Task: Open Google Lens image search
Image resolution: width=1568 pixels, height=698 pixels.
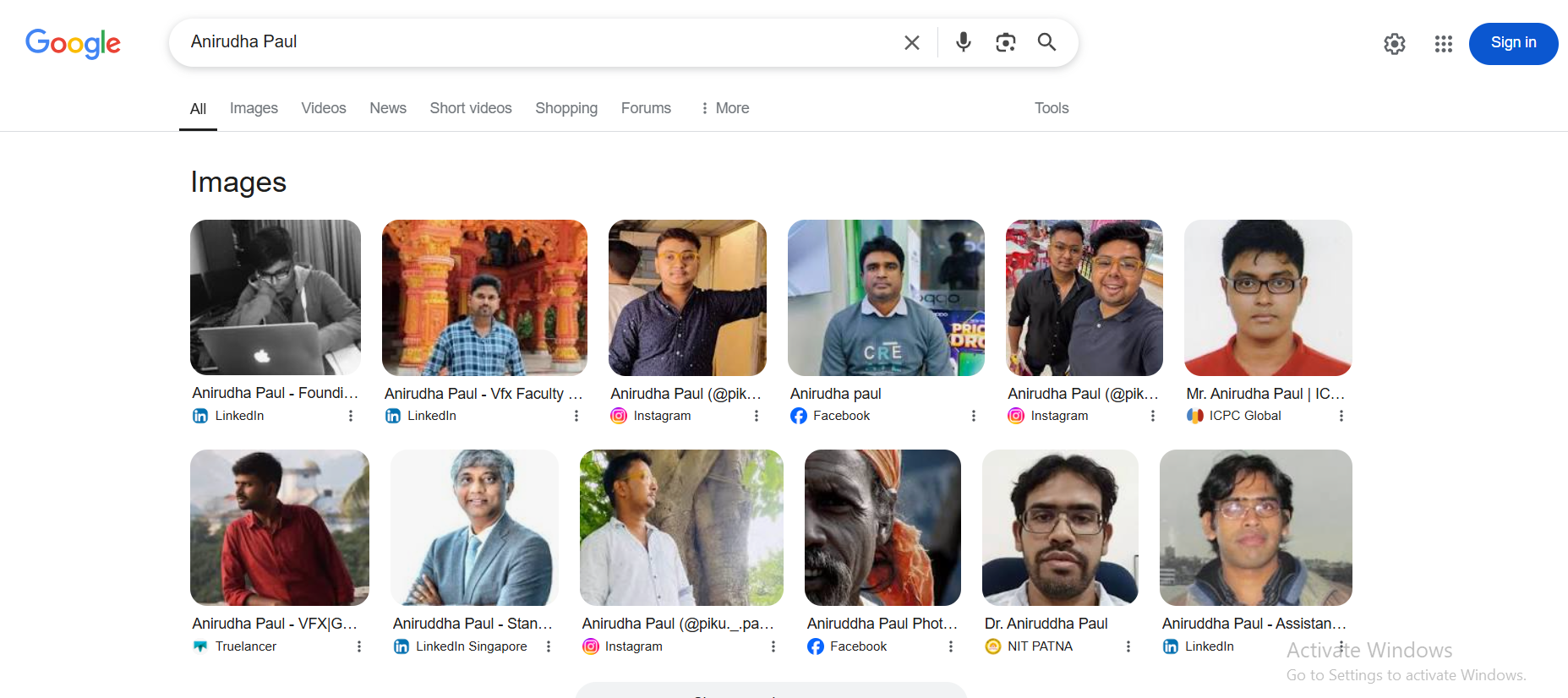Action: pos(1005,42)
